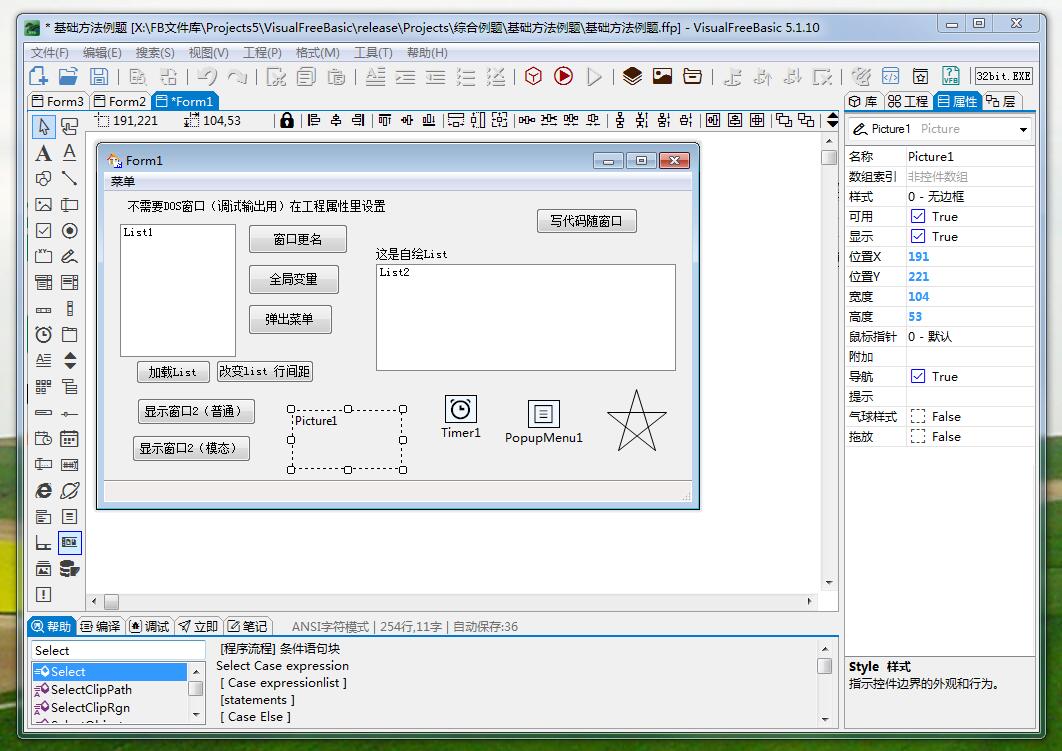1062x751 pixels.
Task: Open the 工程(P) menu
Action: point(262,53)
